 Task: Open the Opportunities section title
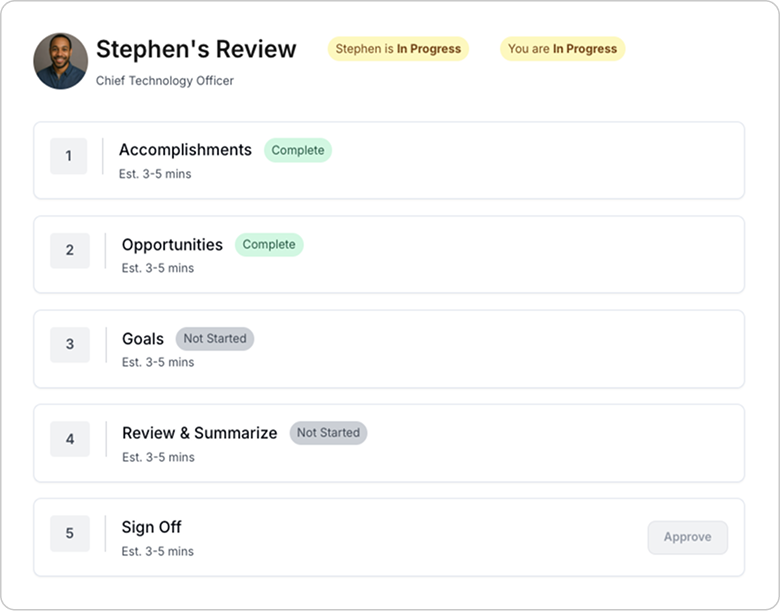(x=172, y=245)
